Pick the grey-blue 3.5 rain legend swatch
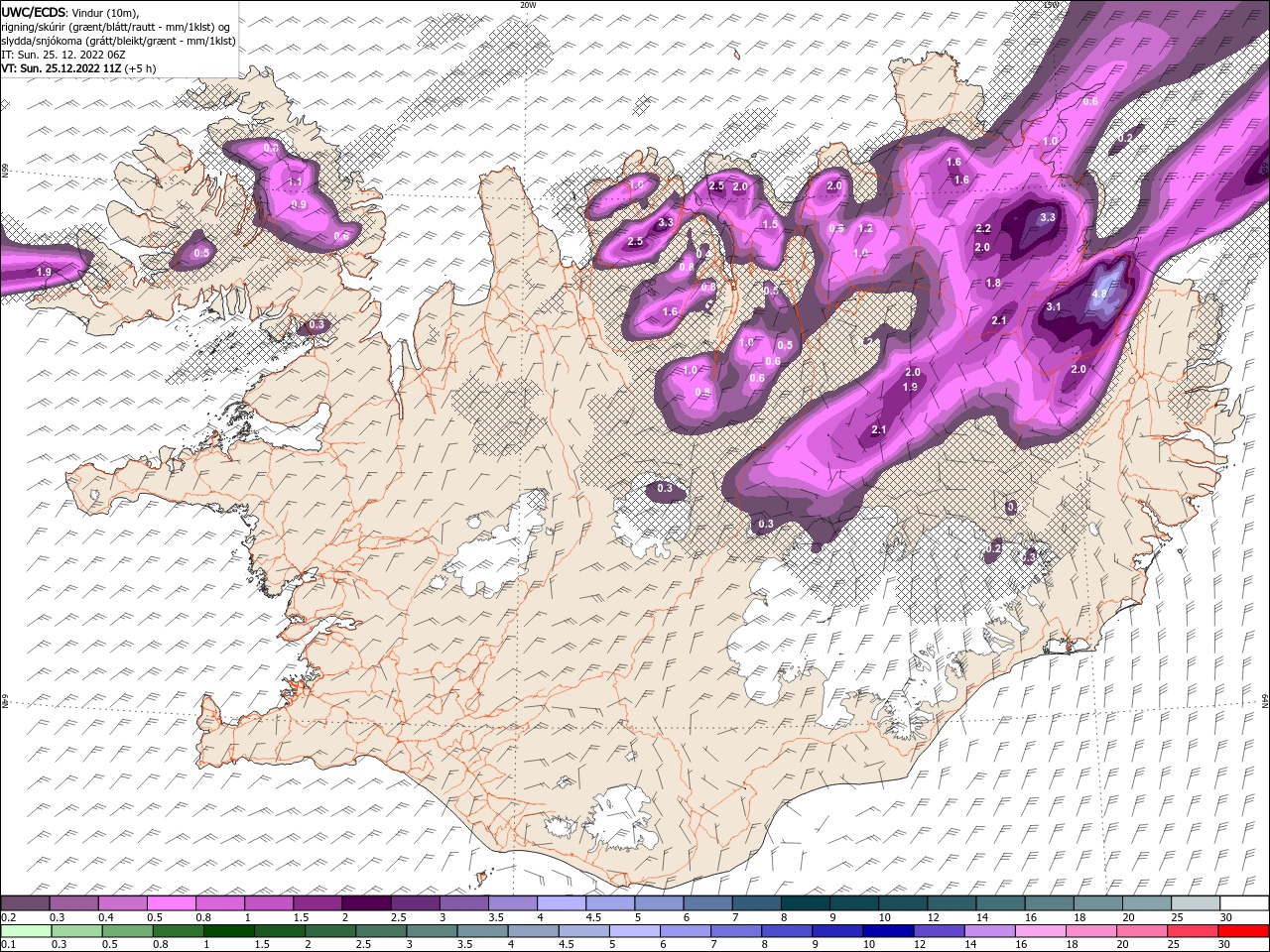 point(482,930)
